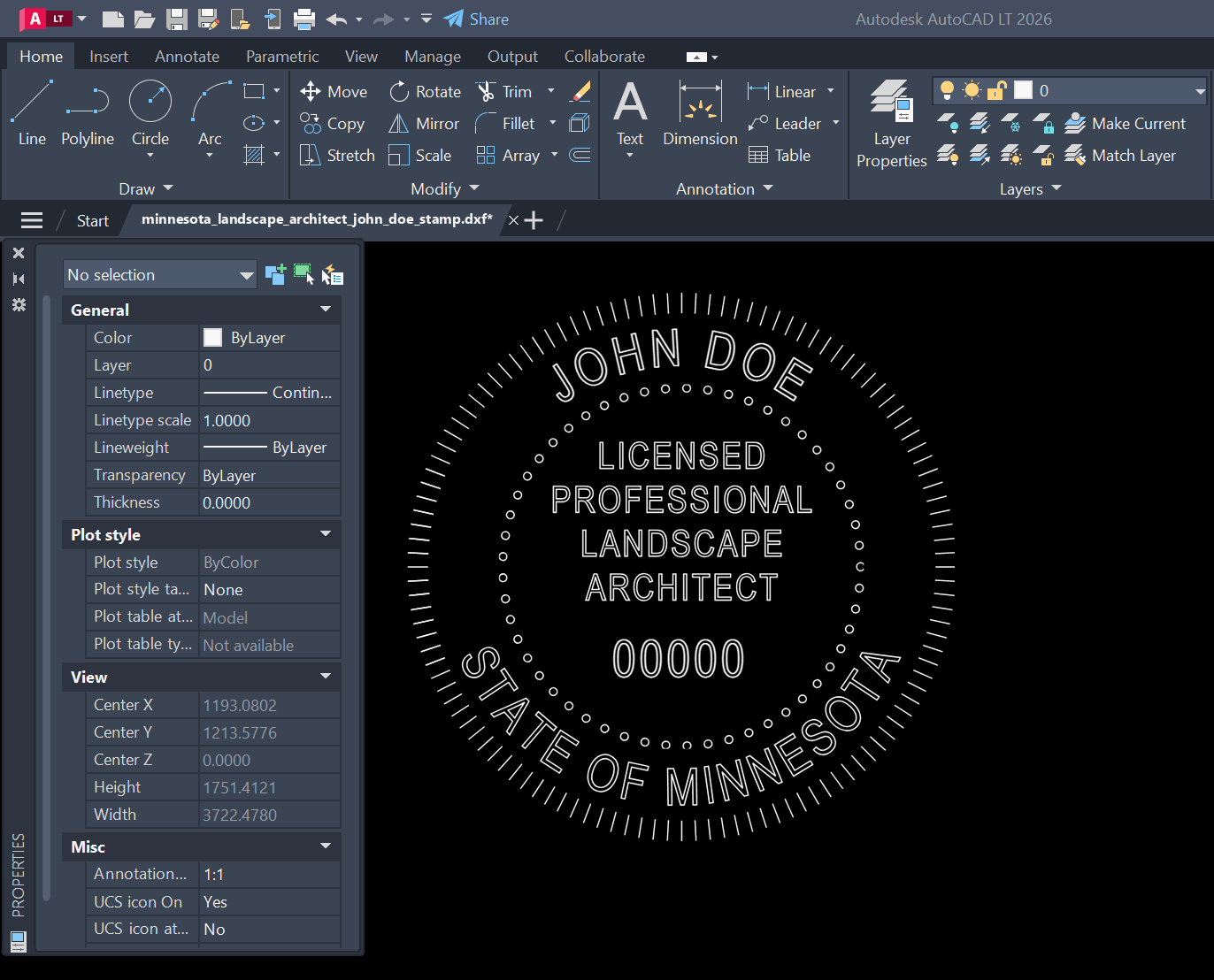This screenshot has height=980, width=1214.
Task: Click the Select Objects icon in Properties
Action: tap(304, 274)
